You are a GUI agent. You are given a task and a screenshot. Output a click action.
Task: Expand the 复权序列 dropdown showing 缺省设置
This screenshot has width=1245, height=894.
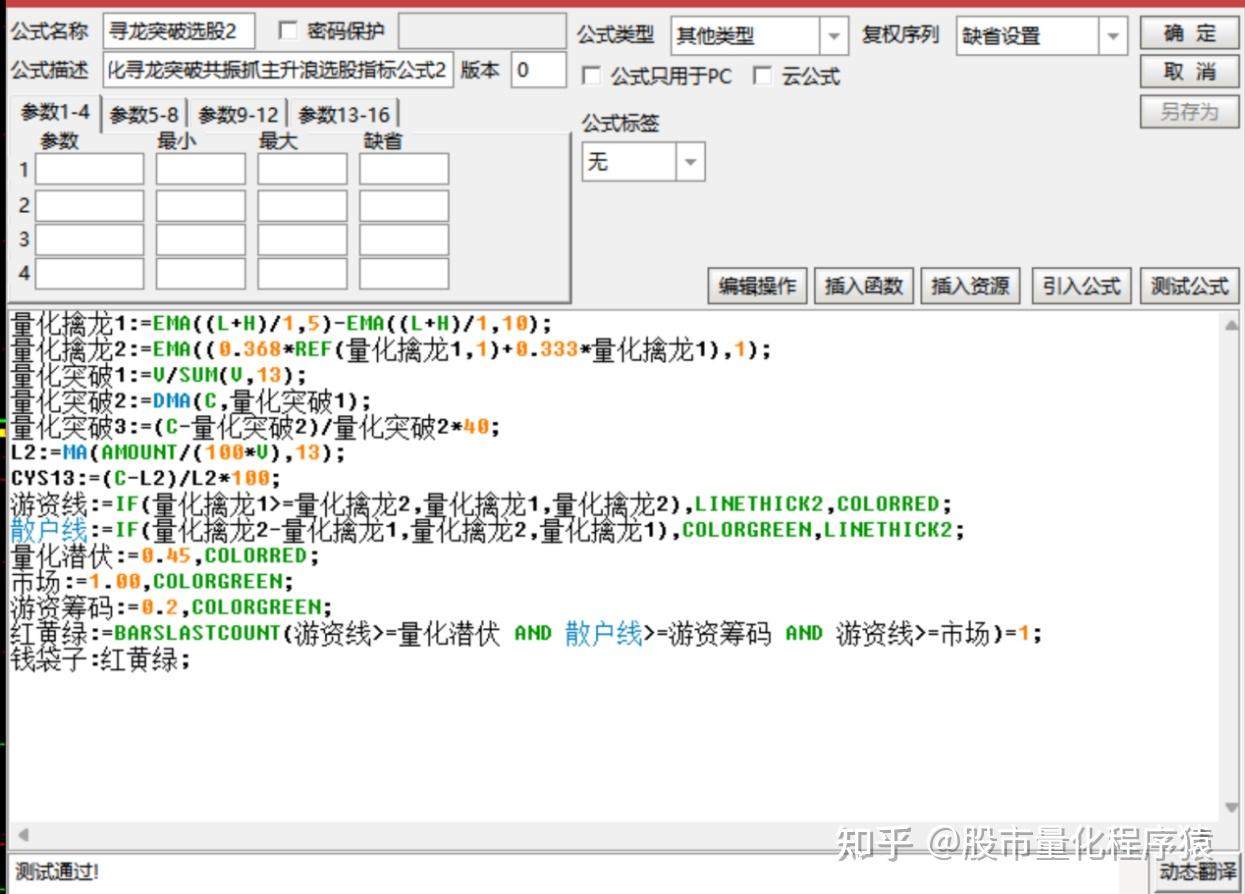pyautogui.click(x=1041, y=36)
